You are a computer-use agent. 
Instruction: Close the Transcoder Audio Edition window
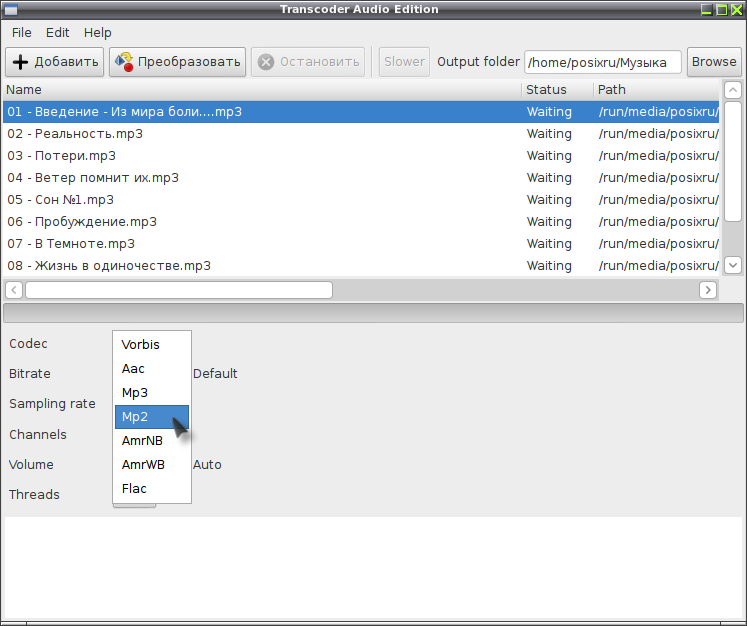pos(737,10)
